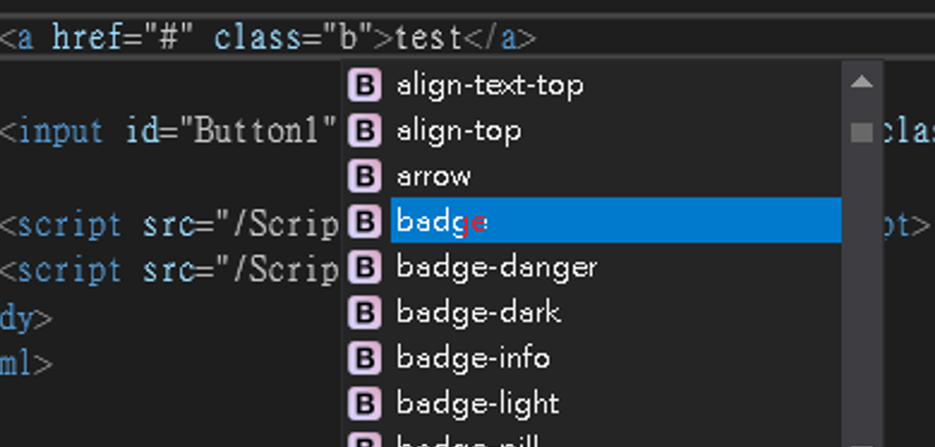
Task: Pick badge-info in the completion list
Action: (616, 358)
